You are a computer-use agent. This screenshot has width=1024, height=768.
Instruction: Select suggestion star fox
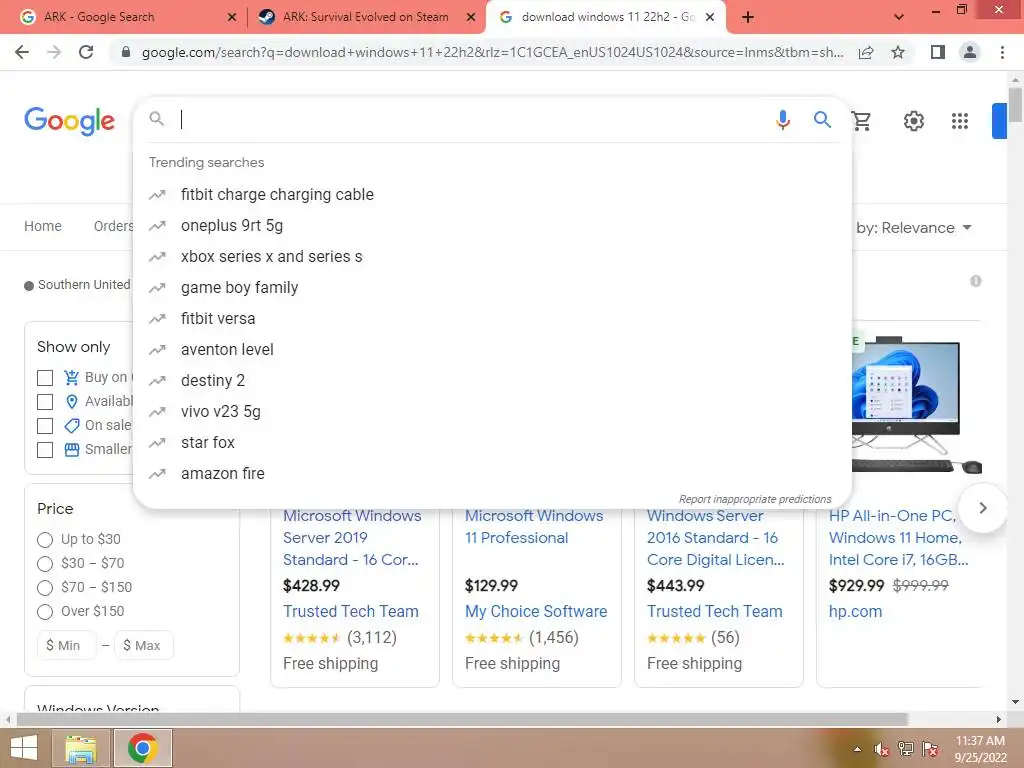pyautogui.click(x=492, y=442)
